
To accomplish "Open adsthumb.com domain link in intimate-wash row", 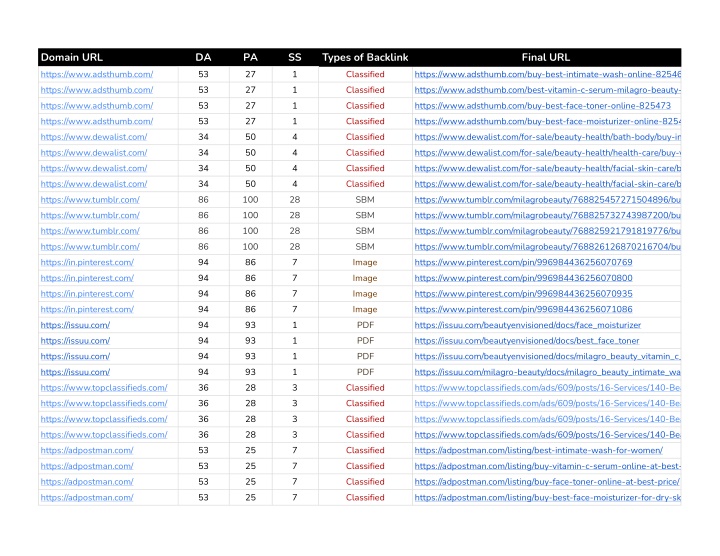I will [x=96, y=74].
